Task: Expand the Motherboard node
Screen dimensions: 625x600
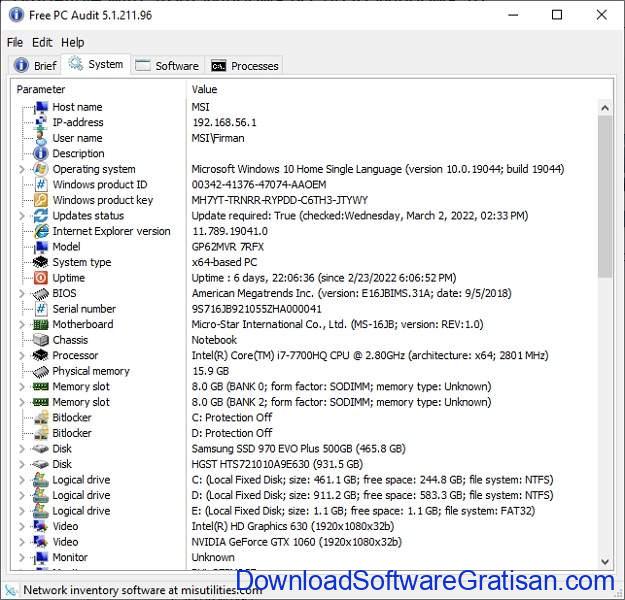Action: [x=22, y=325]
